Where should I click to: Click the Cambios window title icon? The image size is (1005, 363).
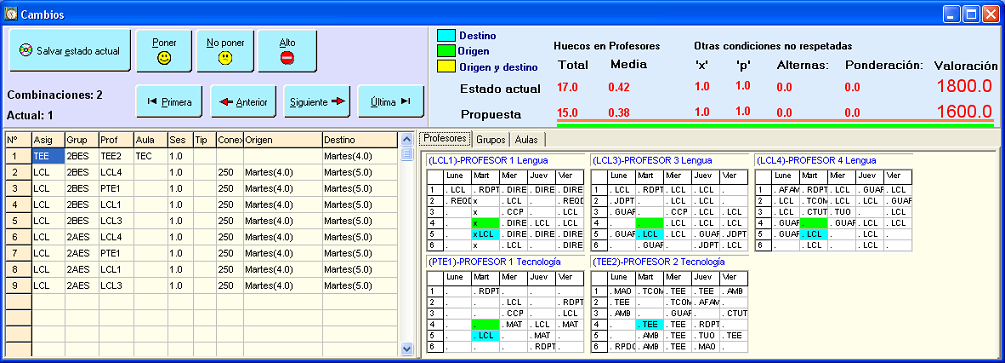point(11,14)
